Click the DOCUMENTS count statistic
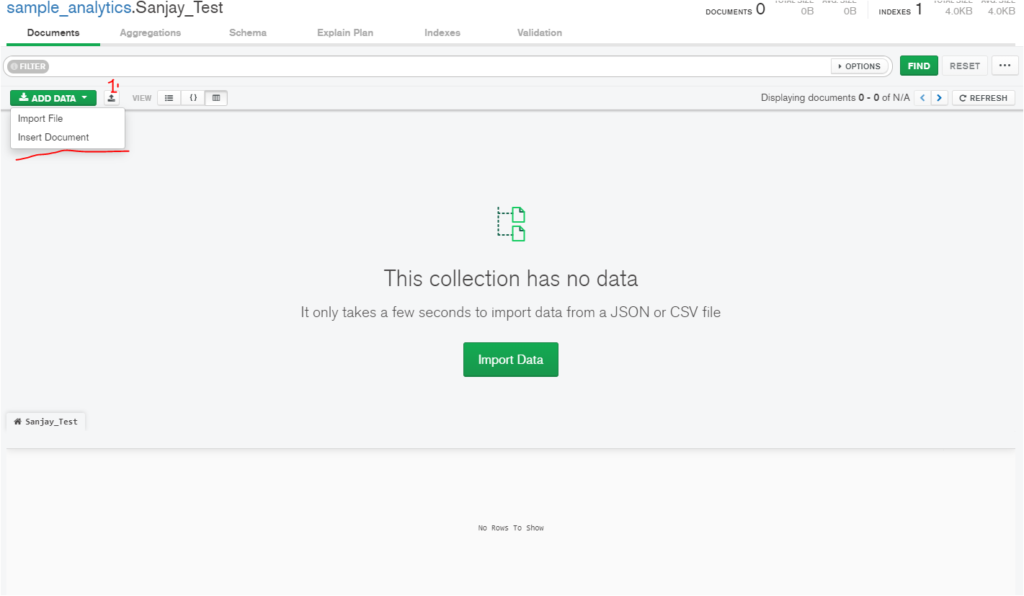 coord(735,10)
